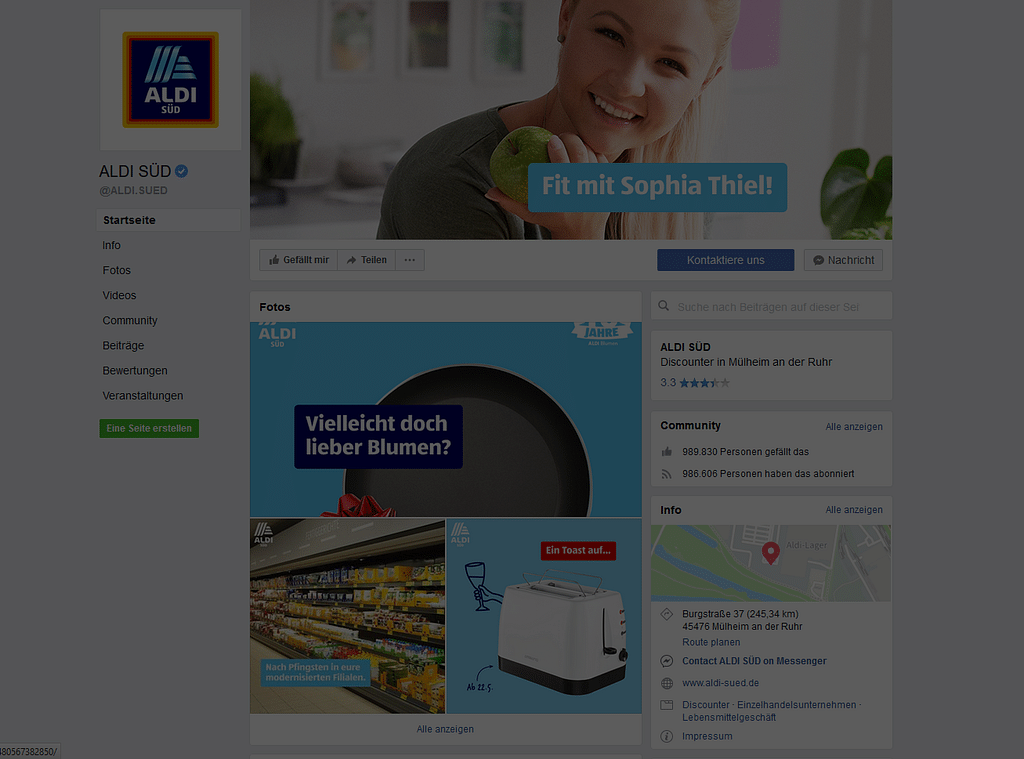This screenshot has width=1024, height=759.
Task: Open the three-dots more options menu
Action: point(409,260)
